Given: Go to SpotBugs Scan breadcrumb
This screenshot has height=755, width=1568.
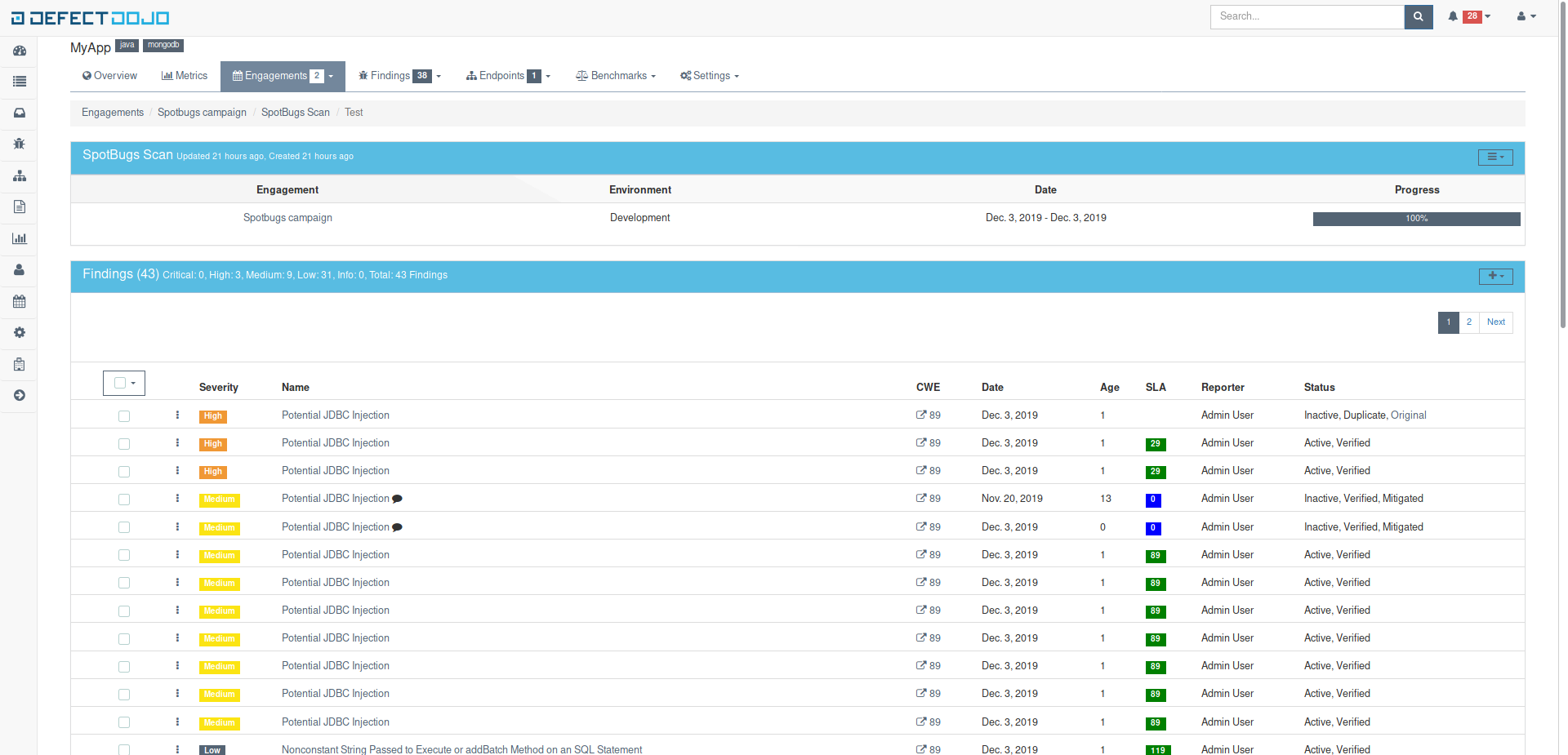Looking at the screenshot, I should coord(296,113).
